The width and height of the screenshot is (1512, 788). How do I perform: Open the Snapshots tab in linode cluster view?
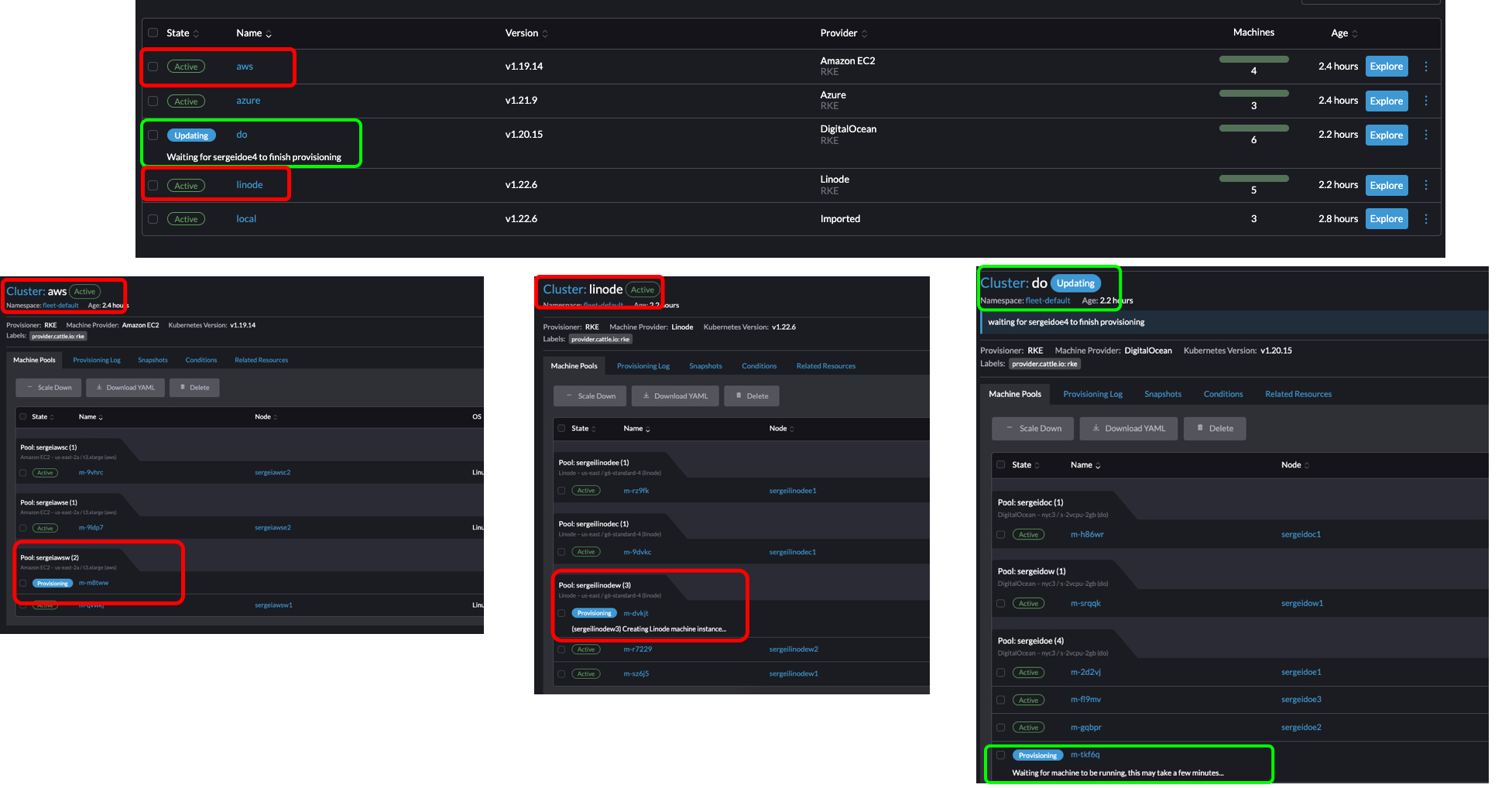(x=705, y=365)
